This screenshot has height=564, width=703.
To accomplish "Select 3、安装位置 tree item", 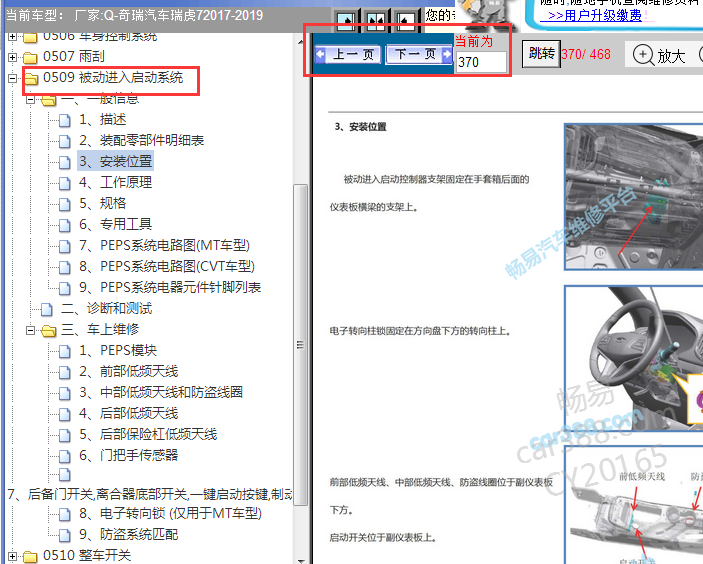I will [x=116, y=161].
